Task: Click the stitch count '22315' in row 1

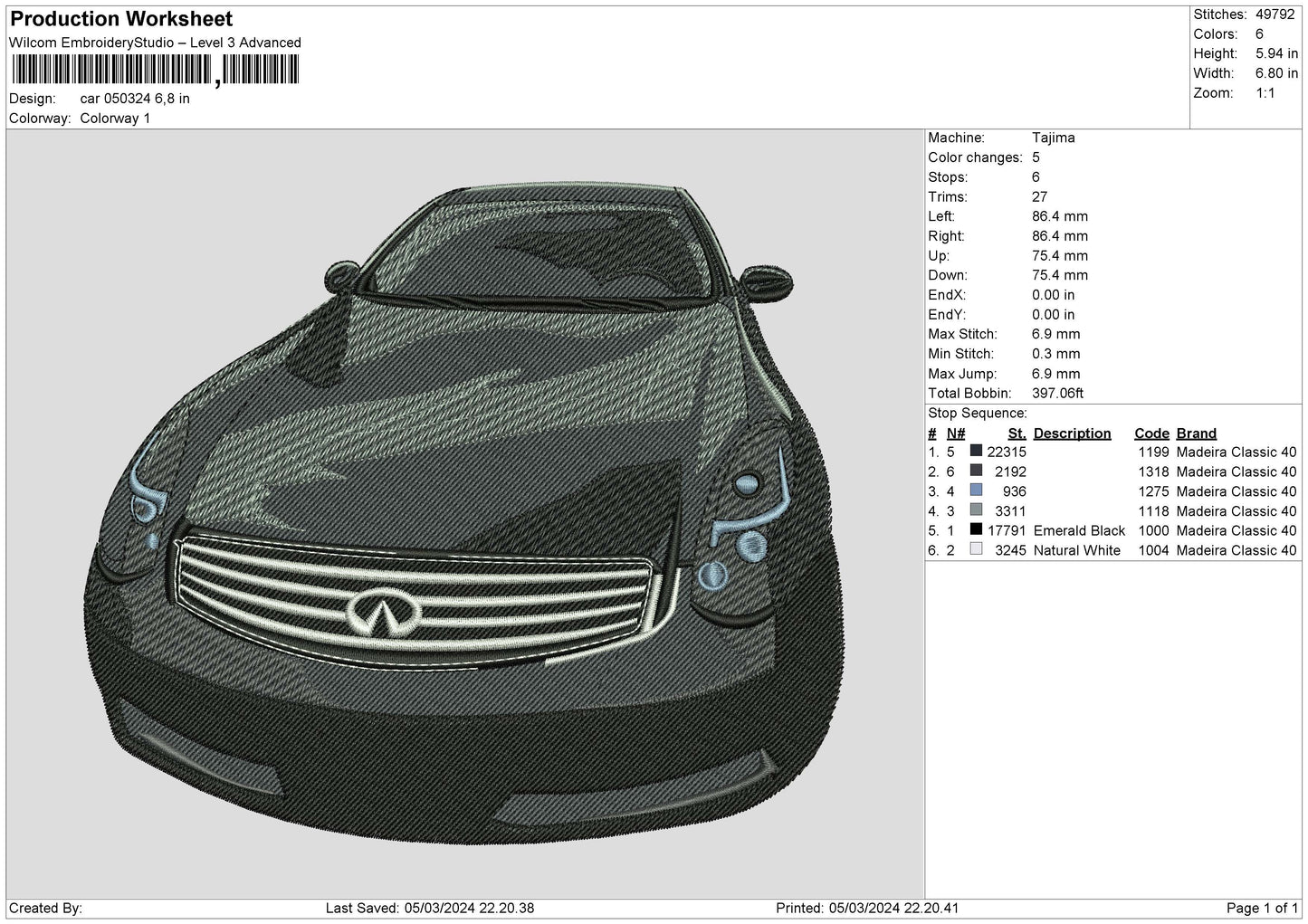Action: click(1007, 452)
